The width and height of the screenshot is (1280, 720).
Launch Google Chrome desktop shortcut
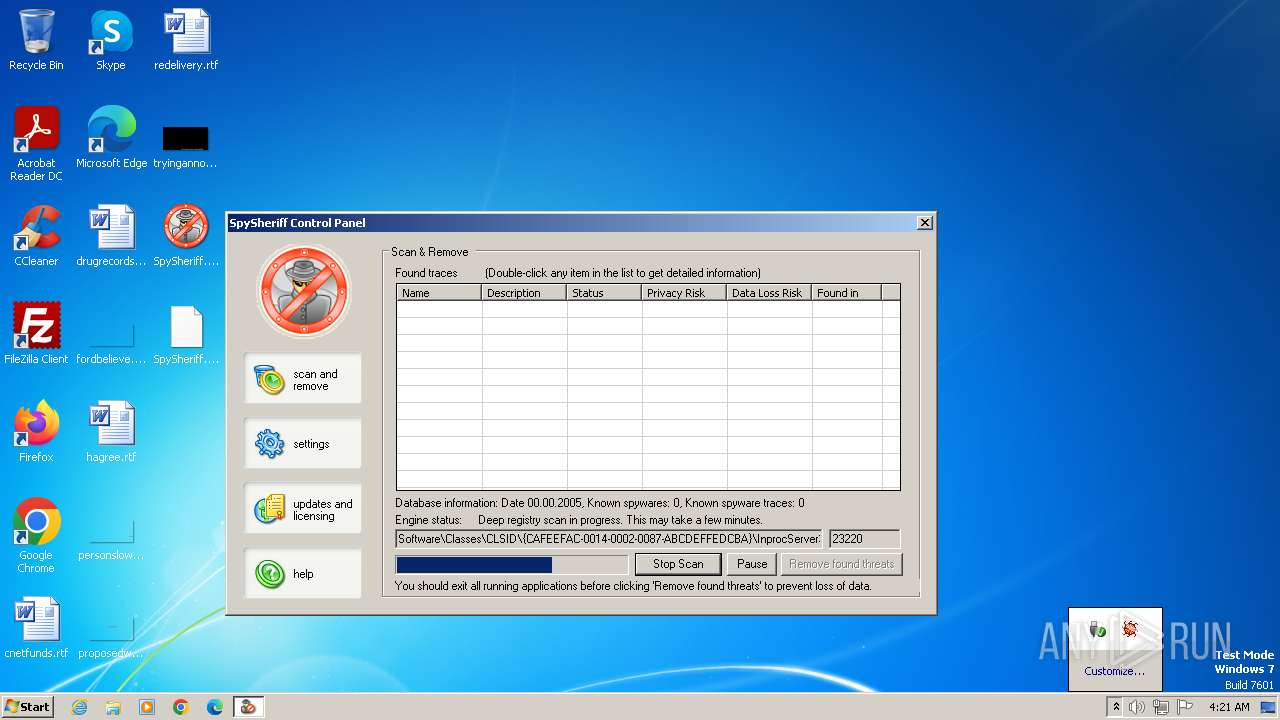[36, 536]
